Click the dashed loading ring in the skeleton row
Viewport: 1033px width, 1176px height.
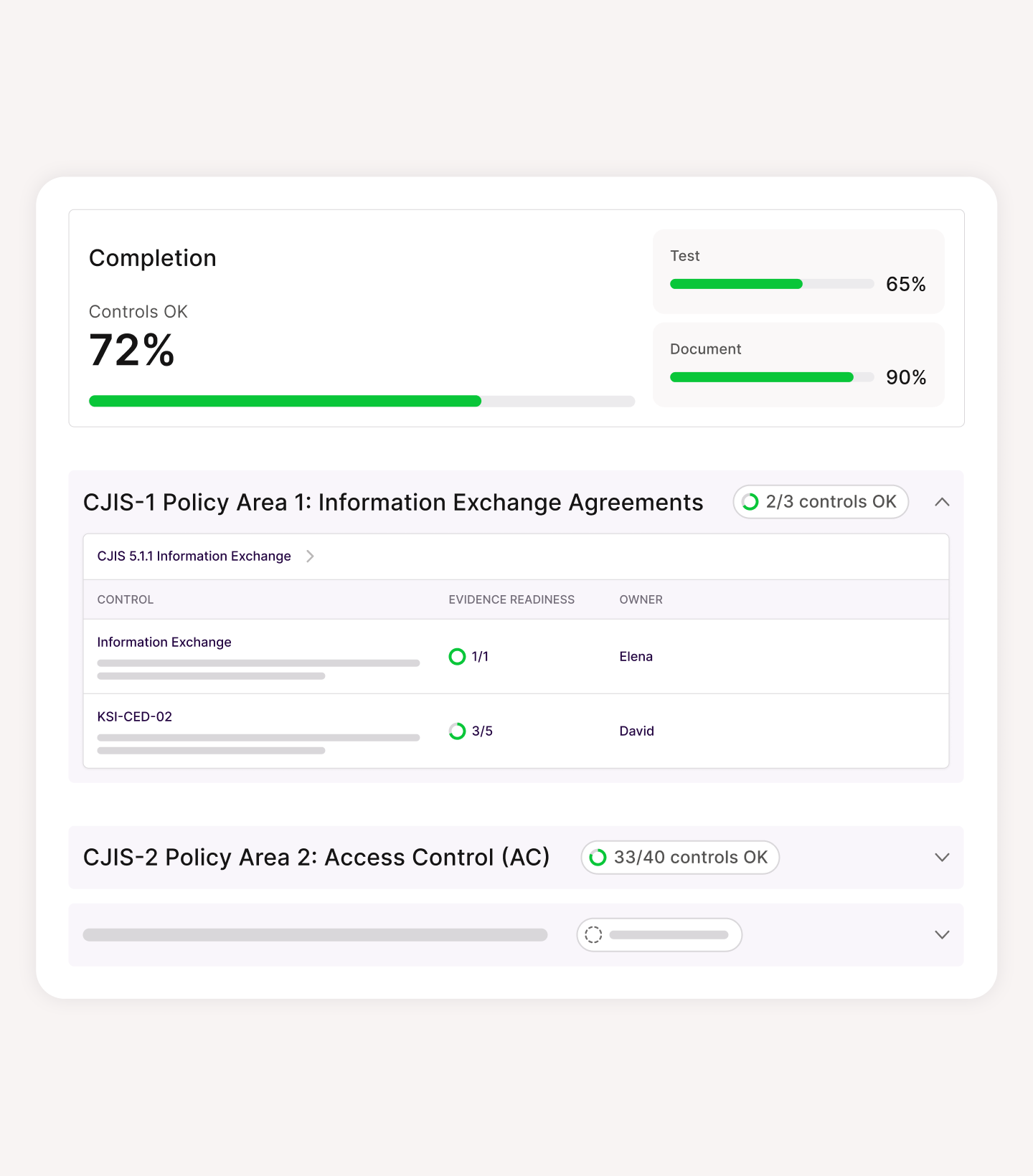coord(593,934)
